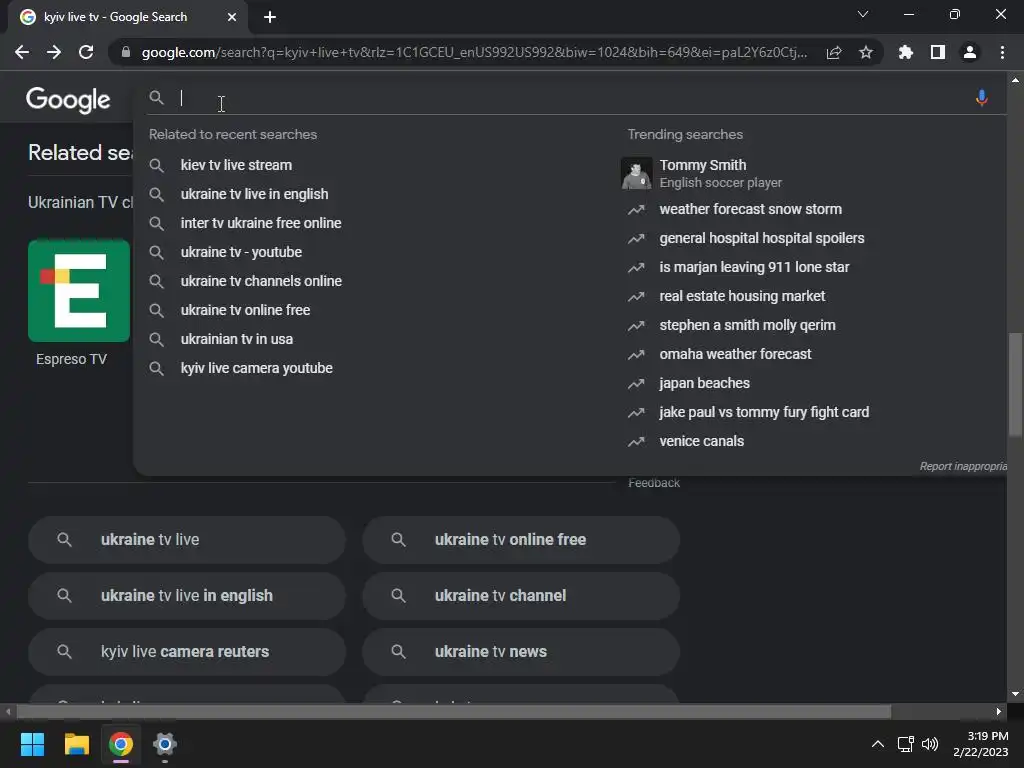Select trending is marjan leaving 911 lone star
1024x768 pixels.
click(x=754, y=267)
